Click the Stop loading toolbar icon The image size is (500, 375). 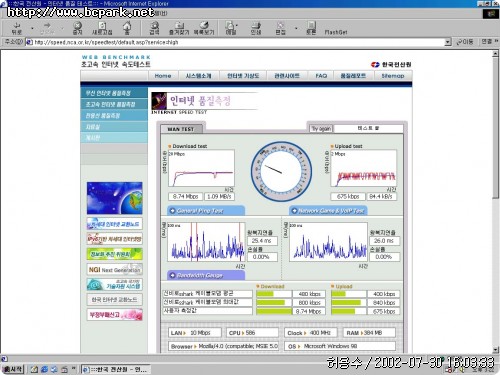point(77,28)
